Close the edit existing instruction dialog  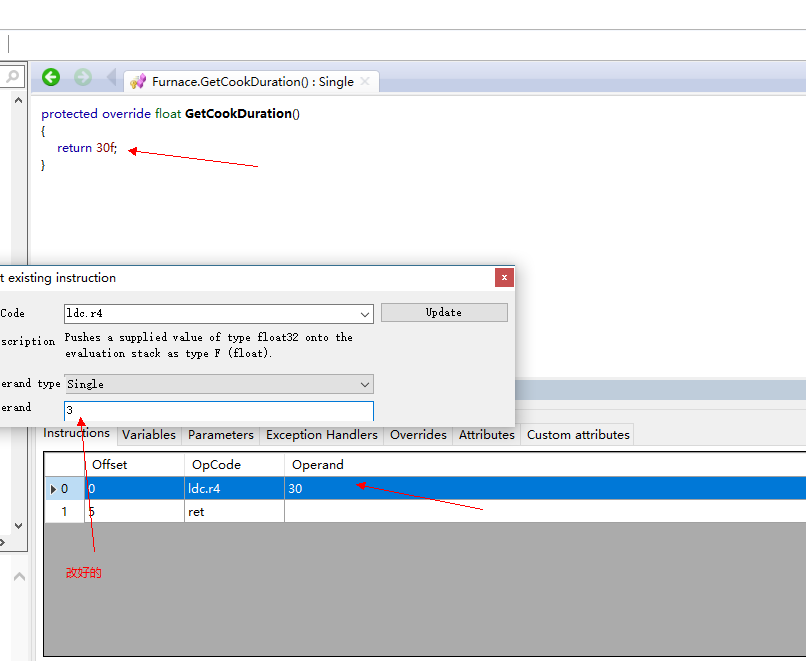pyautogui.click(x=504, y=277)
